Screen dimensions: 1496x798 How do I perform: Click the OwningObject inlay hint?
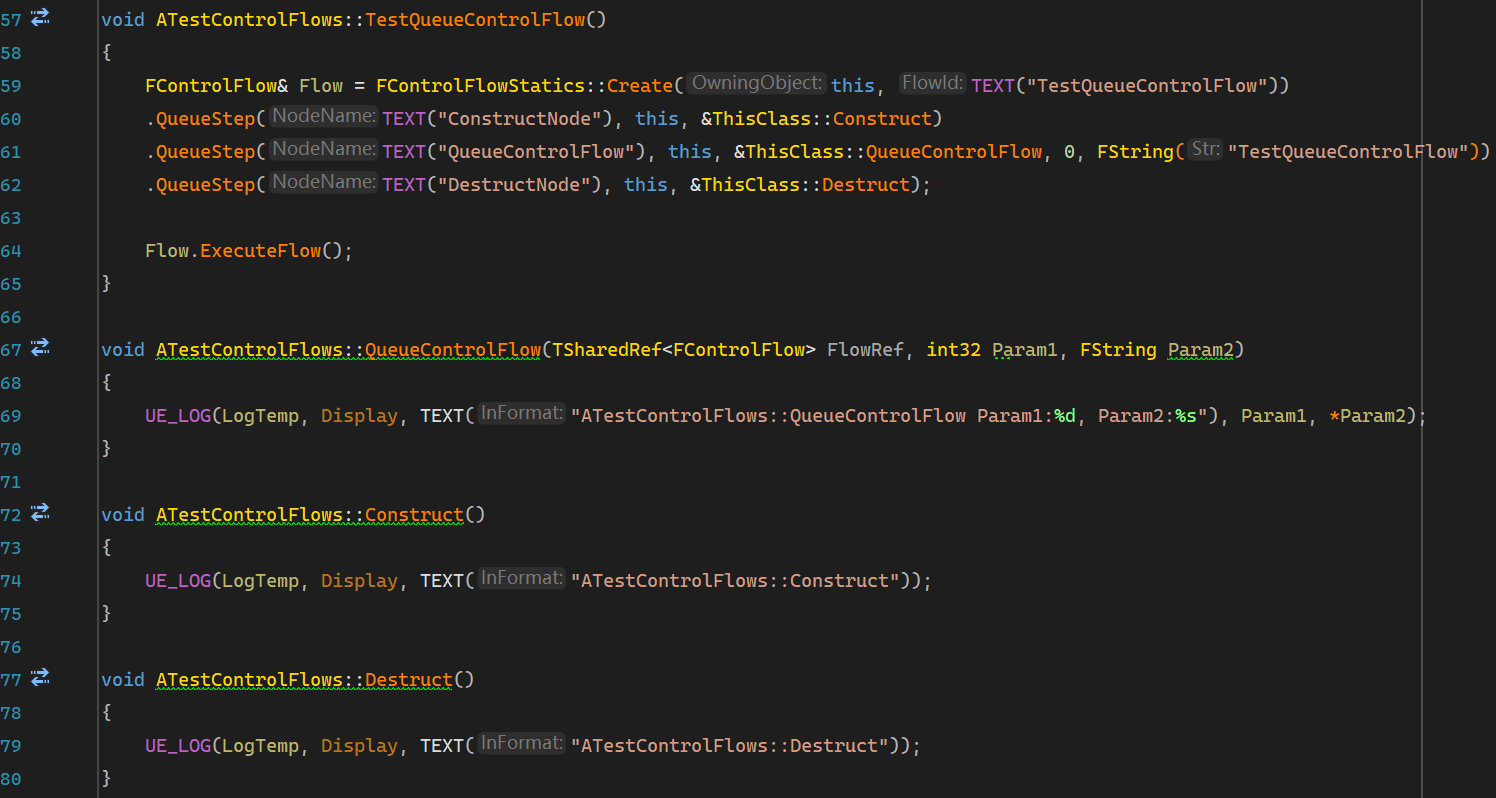pyautogui.click(x=757, y=84)
